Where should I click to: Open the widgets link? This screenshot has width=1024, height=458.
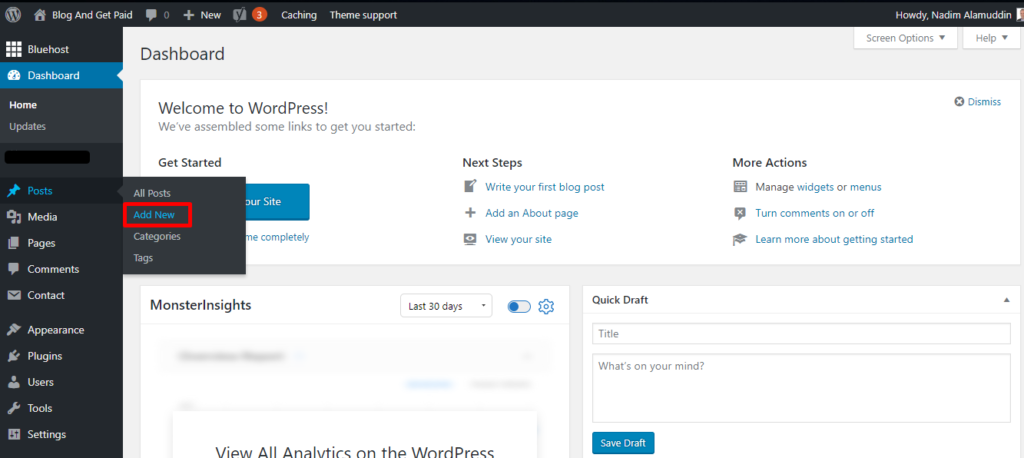[x=815, y=187]
